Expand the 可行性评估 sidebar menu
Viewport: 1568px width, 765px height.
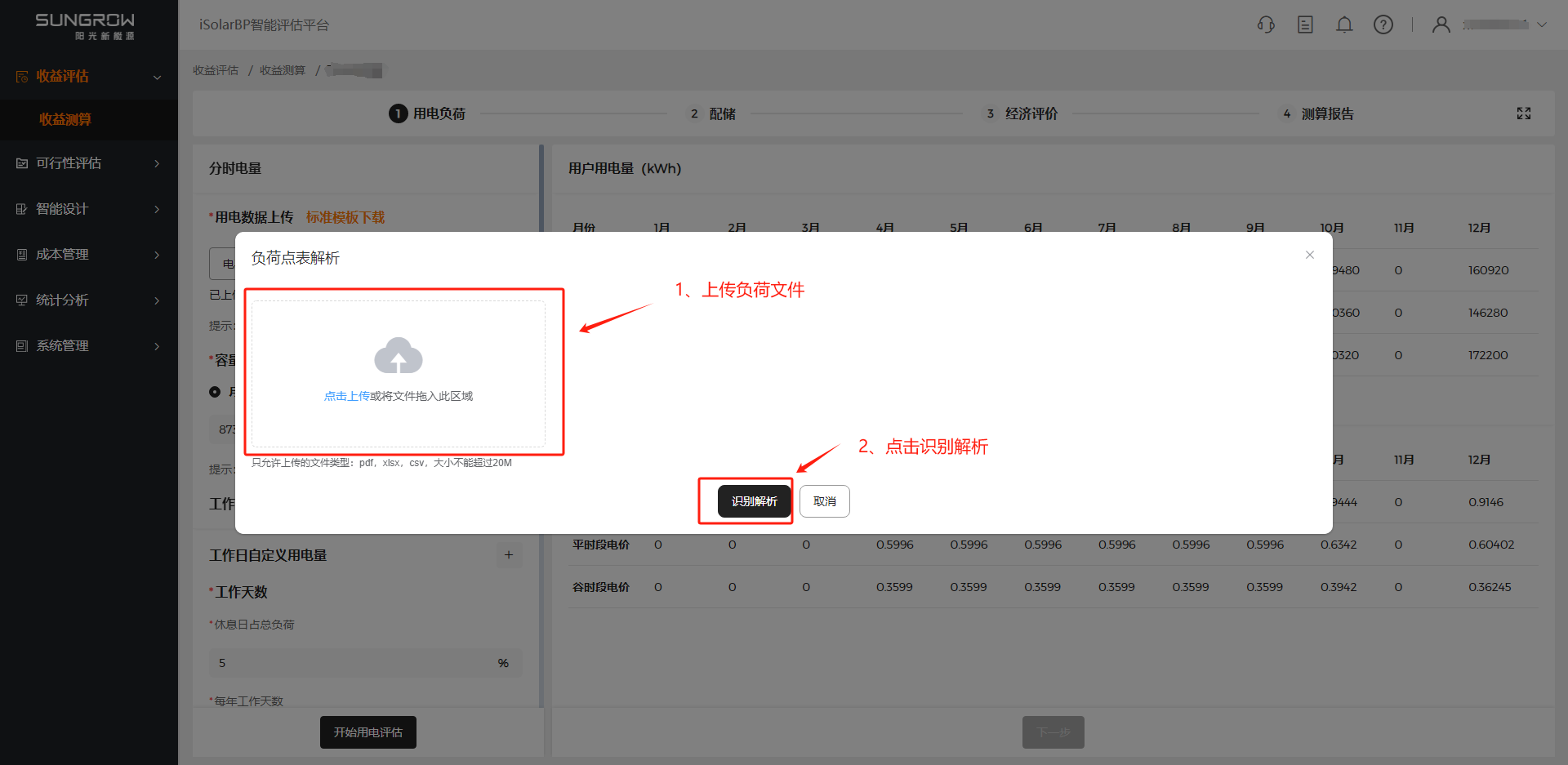point(88,163)
